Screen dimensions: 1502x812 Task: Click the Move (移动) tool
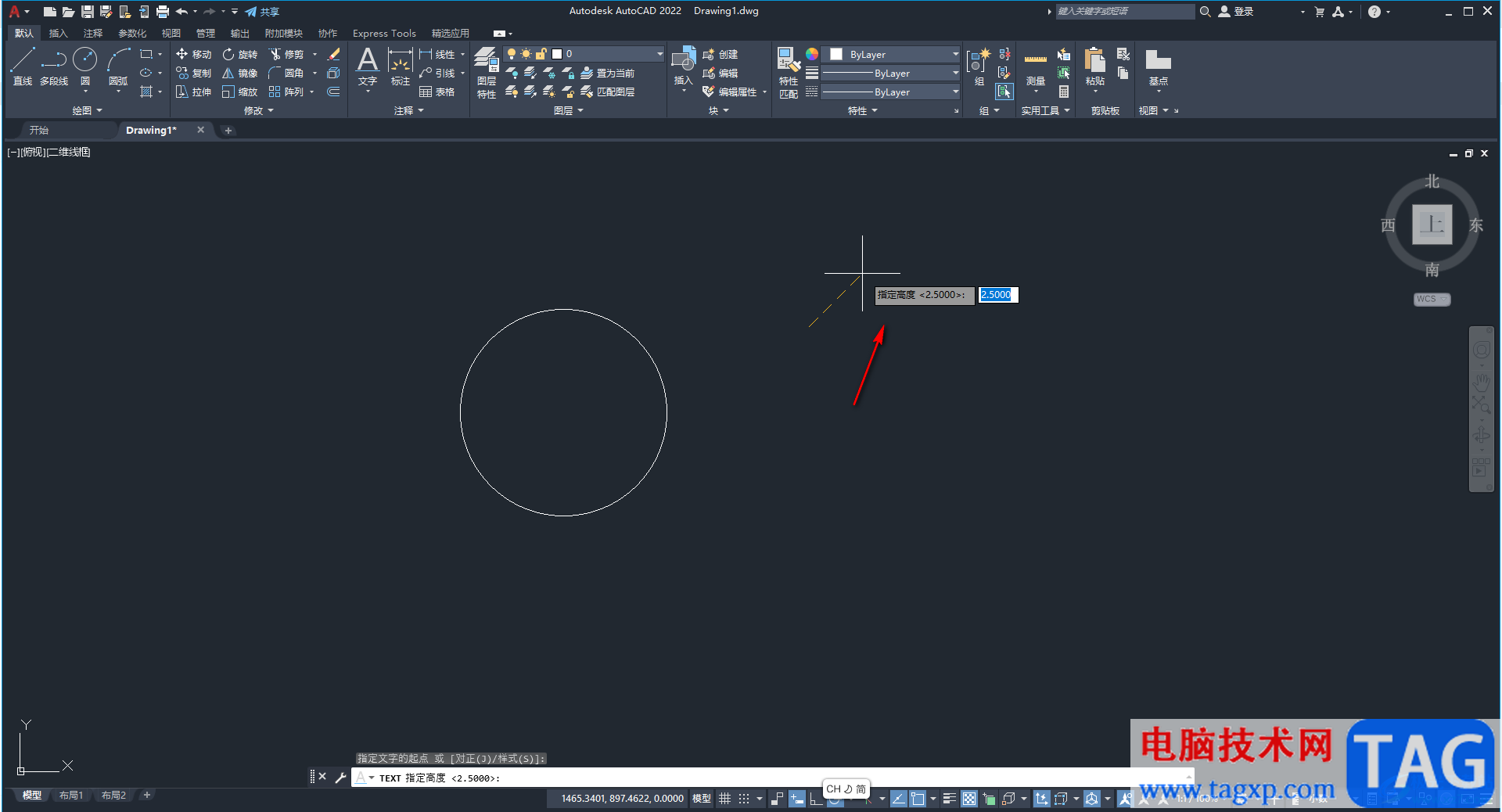point(193,54)
